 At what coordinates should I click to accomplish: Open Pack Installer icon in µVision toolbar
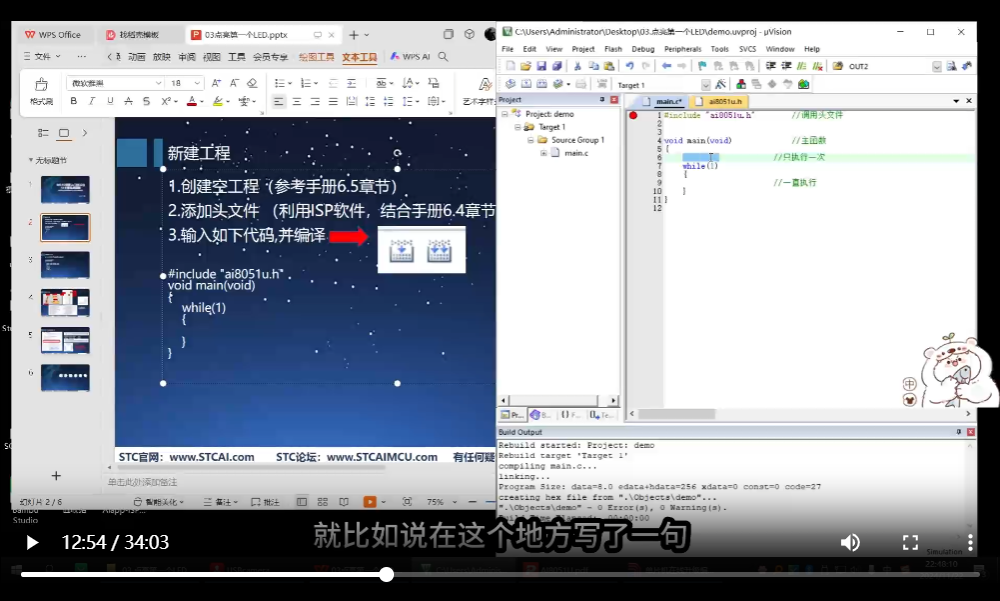[x=804, y=84]
